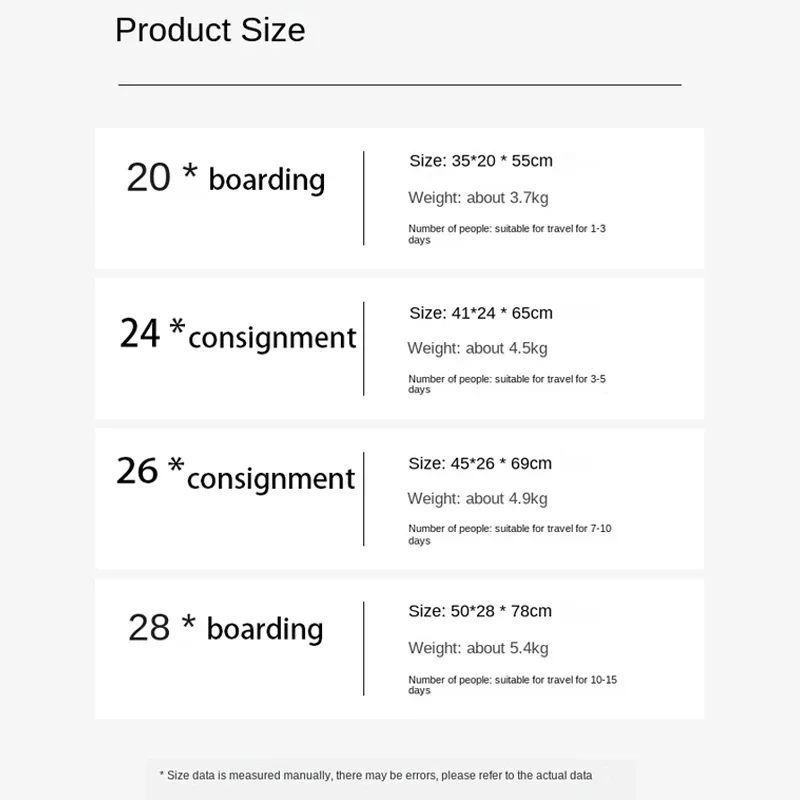800x800 pixels.
Task: Click the Weight: about 4.5kg text
Action: click(478, 348)
